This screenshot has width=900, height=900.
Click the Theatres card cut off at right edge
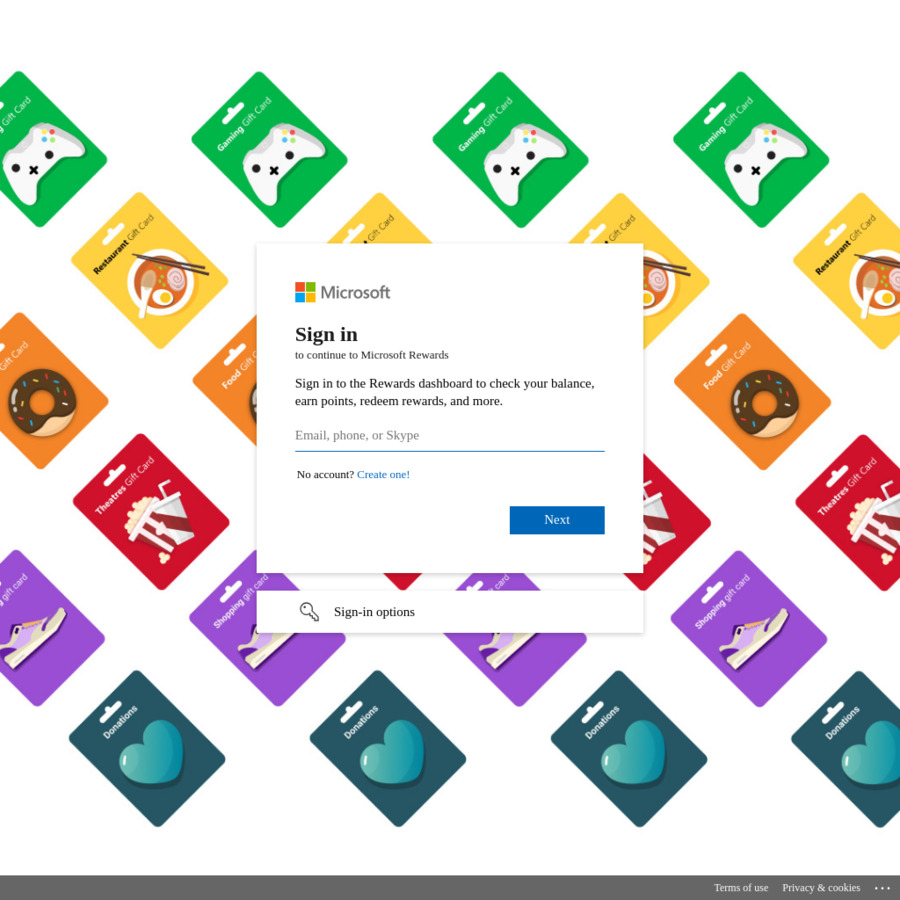pyautogui.click(x=858, y=513)
